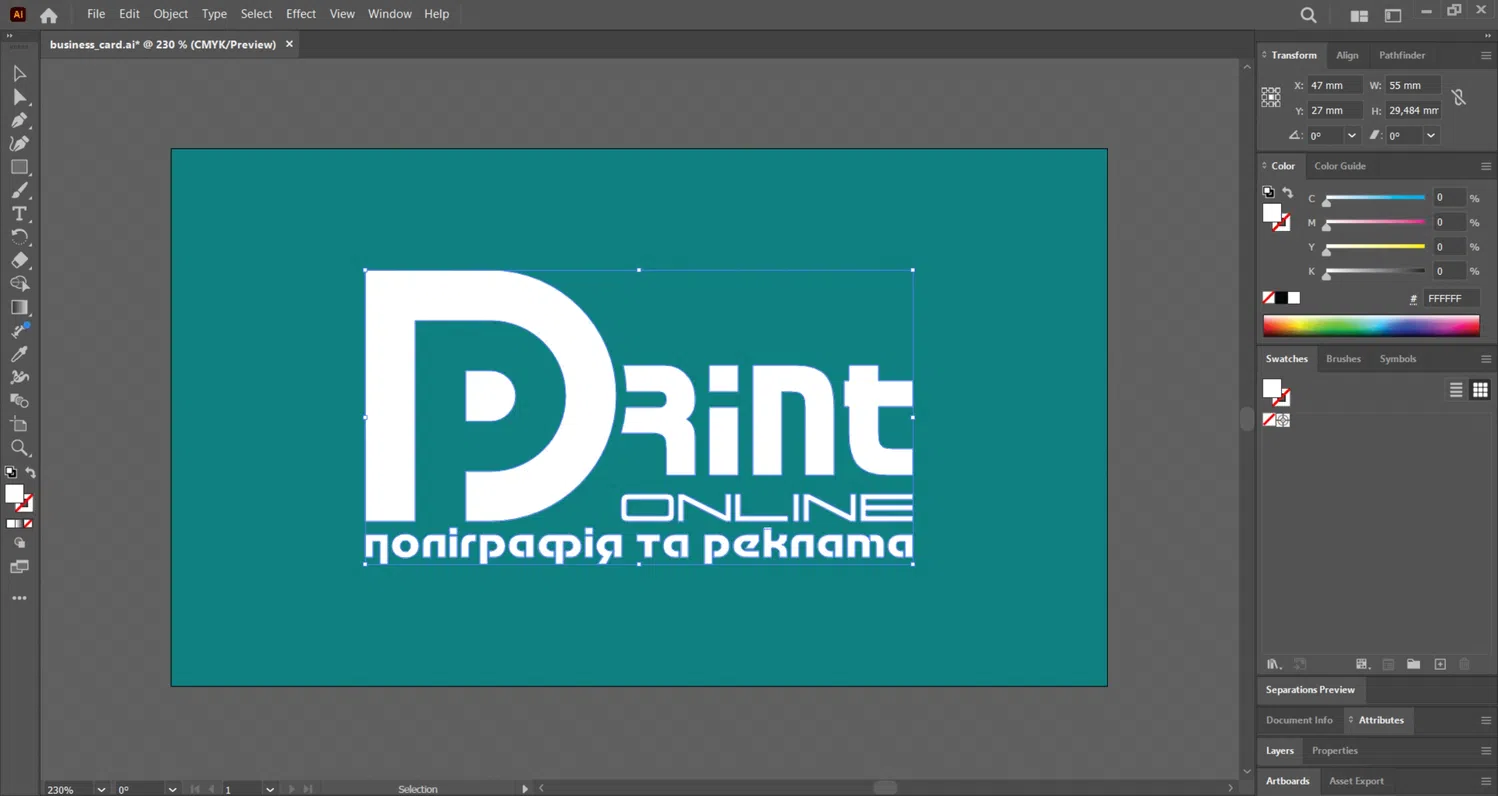Open Show Swatch Kinds menu icon

1361,664
